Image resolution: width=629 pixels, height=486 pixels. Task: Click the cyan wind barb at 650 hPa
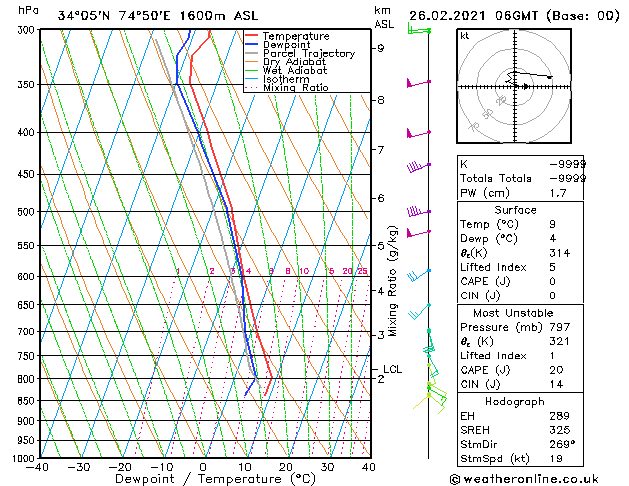420,311
